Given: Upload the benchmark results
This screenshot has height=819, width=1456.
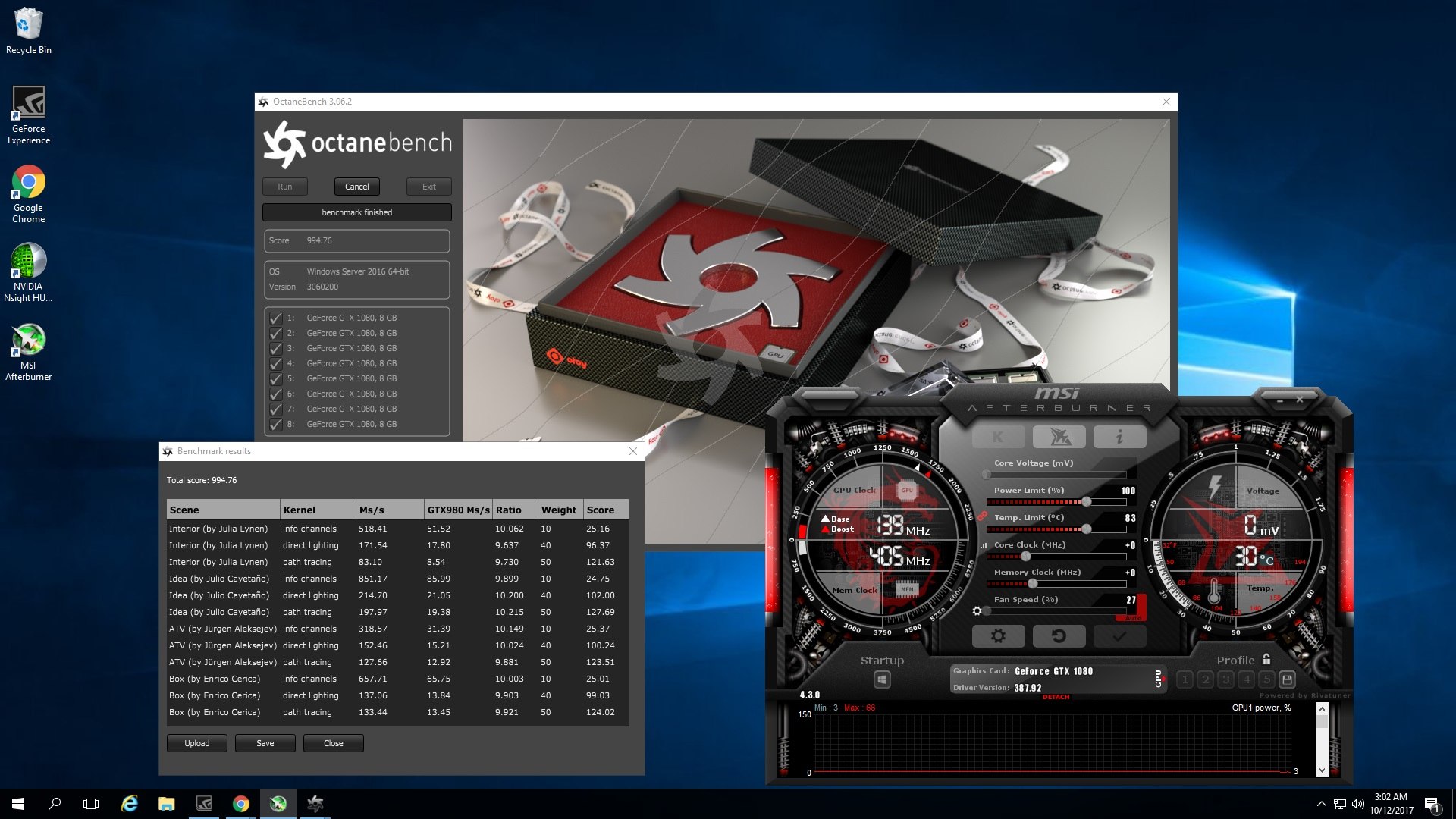Looking at the screenshot, I should [196, 743].
